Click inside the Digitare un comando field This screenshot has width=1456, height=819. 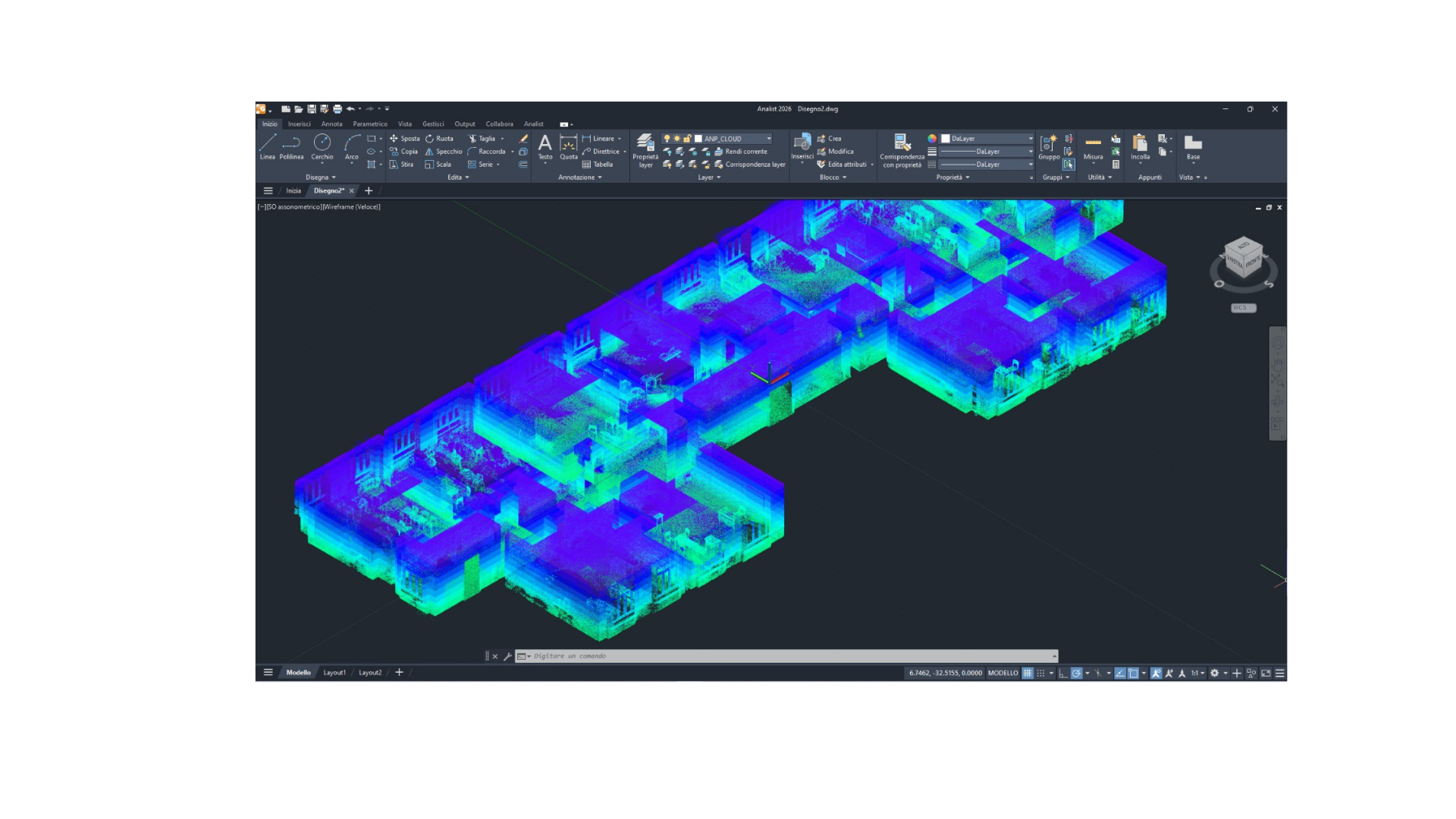(607, 656)
